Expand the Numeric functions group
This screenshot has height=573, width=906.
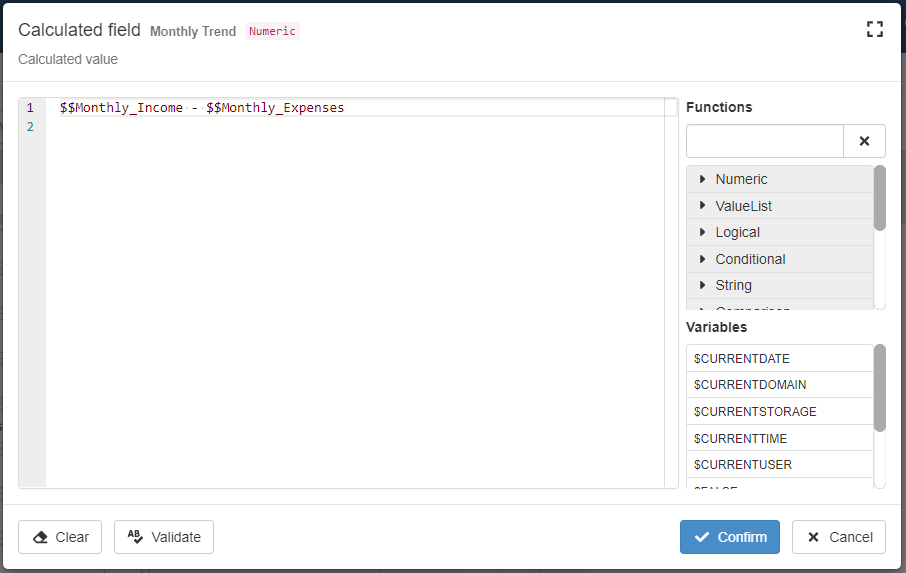click(741, 180)
